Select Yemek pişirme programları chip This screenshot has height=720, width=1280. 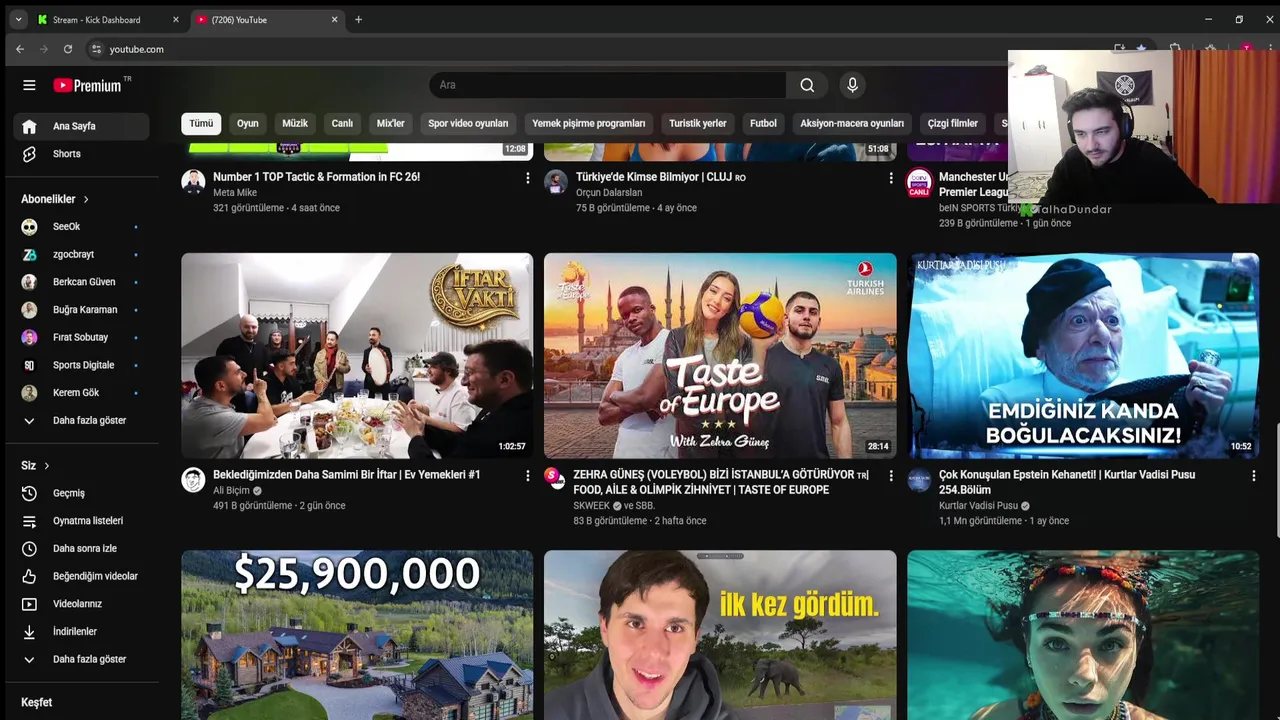pyautogui.click(x=589, y=123)
